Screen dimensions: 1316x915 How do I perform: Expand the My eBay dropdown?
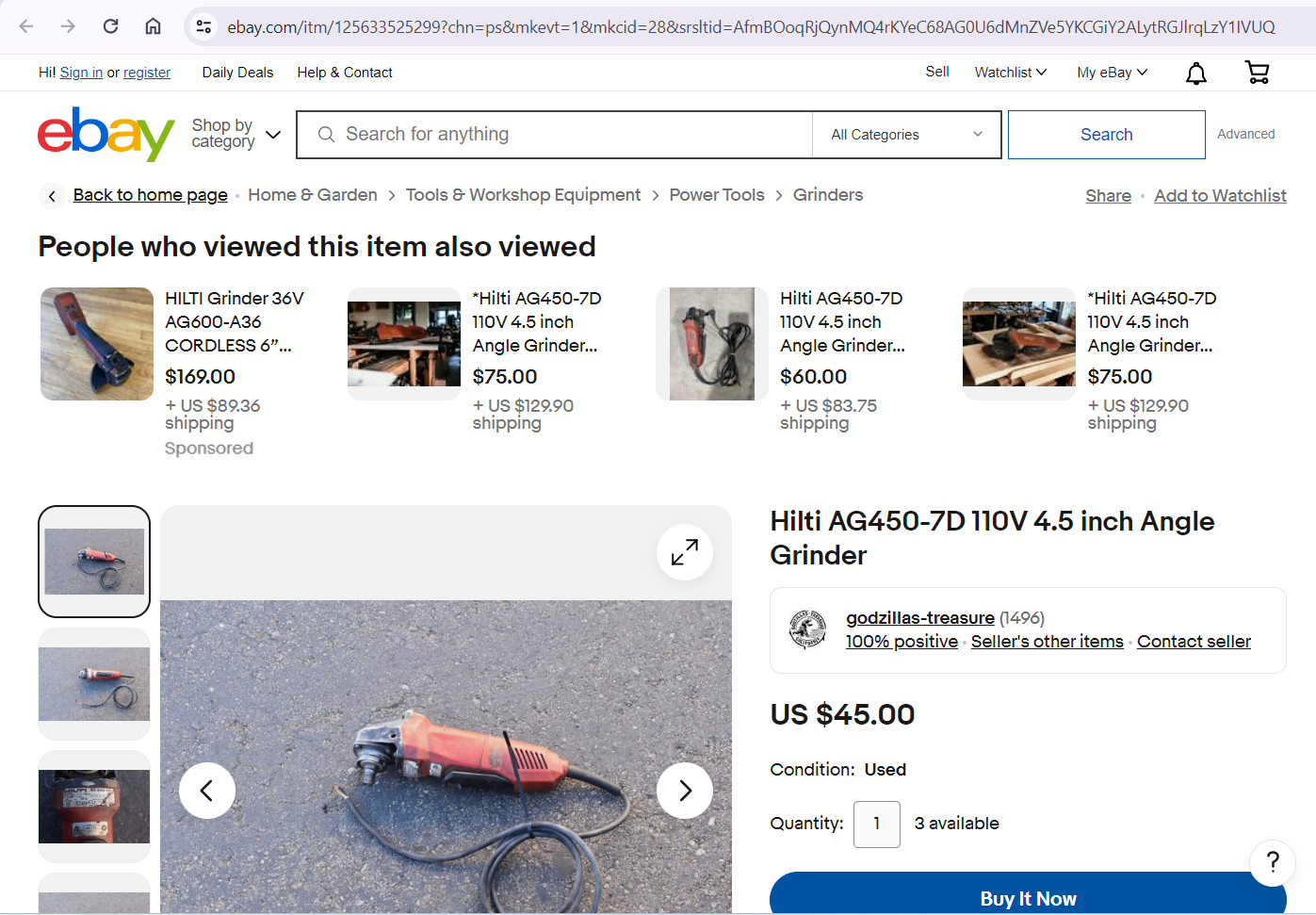(1113, 73)
